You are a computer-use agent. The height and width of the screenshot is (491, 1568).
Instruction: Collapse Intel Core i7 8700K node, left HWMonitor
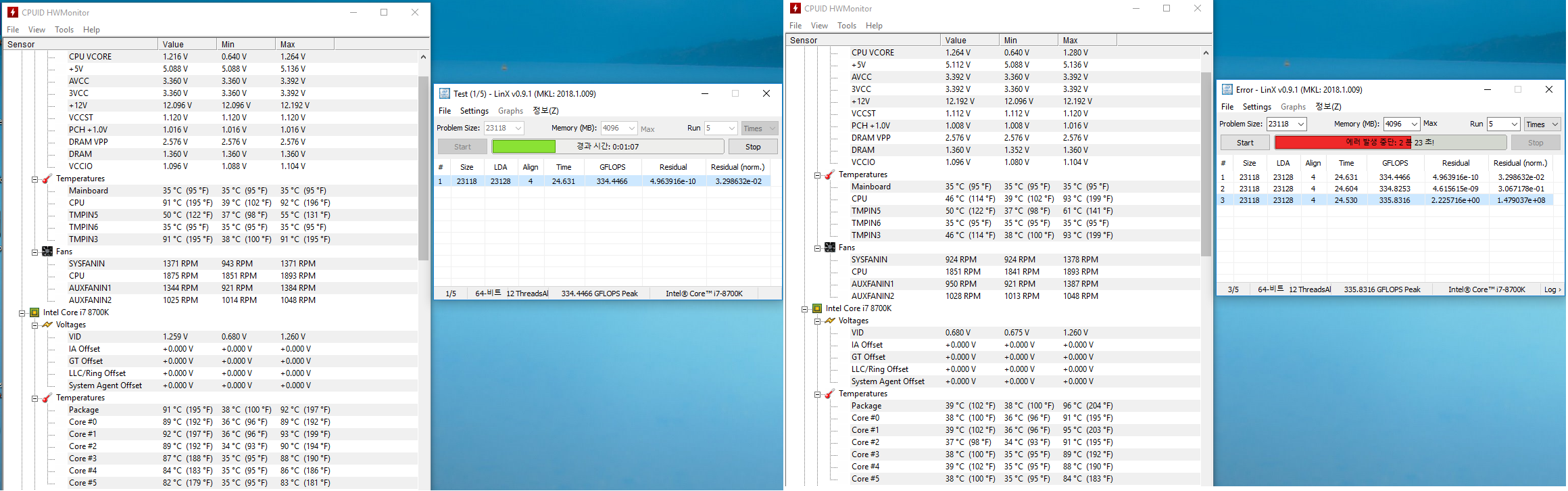[x=22, y=313]
